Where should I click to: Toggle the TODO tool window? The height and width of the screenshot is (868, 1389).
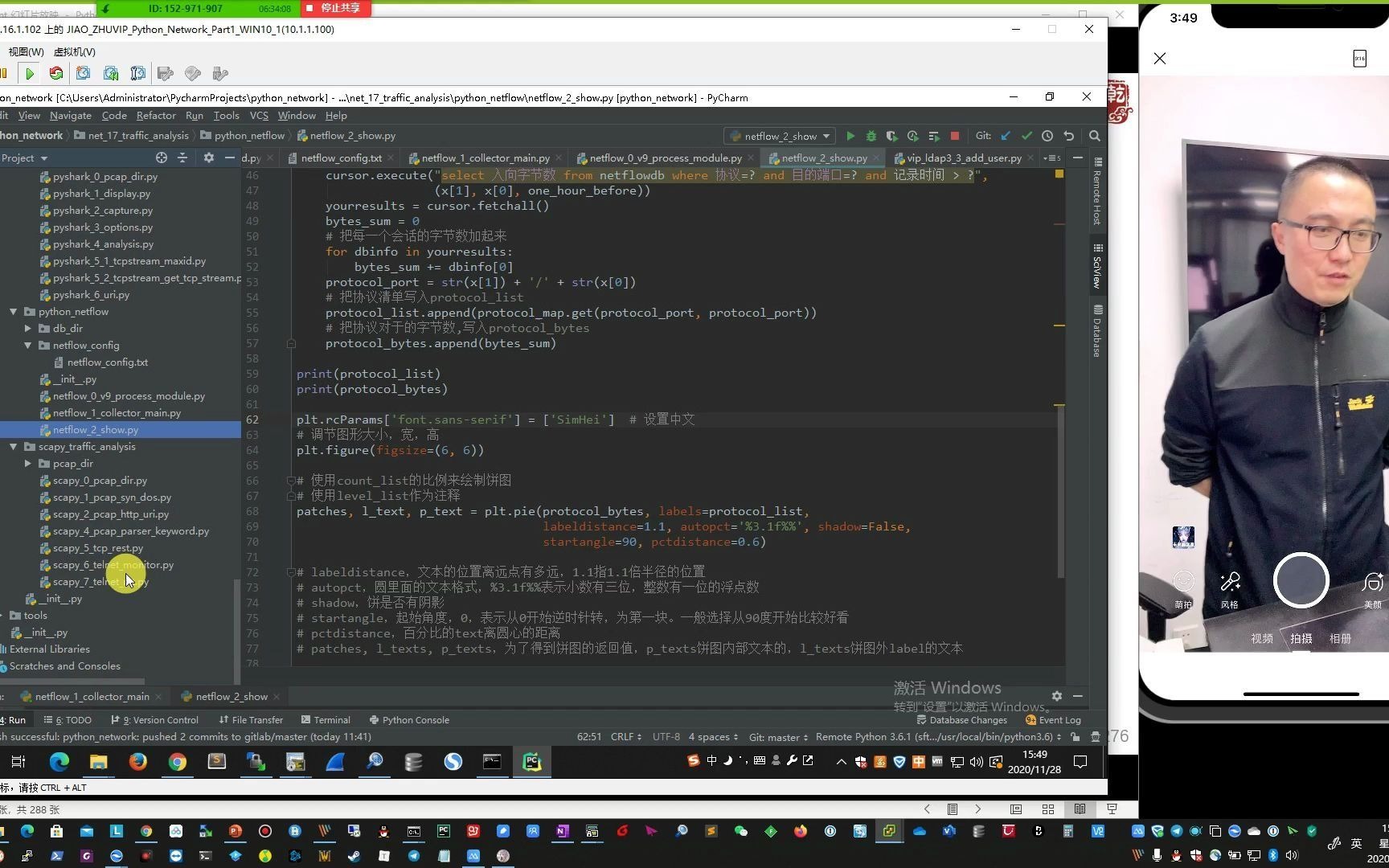[74, 719]
